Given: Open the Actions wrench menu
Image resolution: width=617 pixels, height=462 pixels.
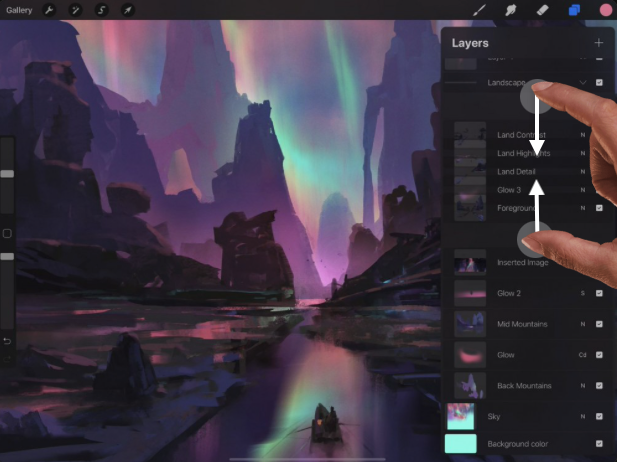Looking at the screenshot, I should point(49,10).
